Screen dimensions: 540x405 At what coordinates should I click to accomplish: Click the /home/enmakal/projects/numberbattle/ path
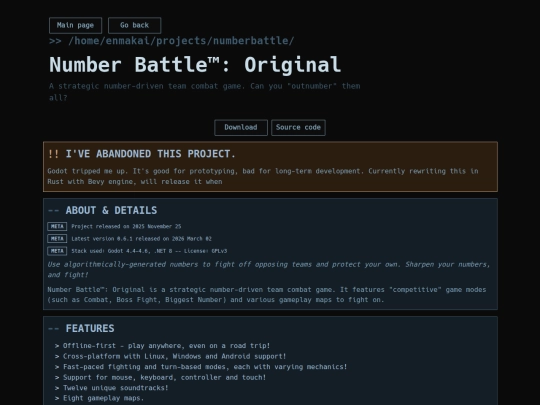pos(181,41)
